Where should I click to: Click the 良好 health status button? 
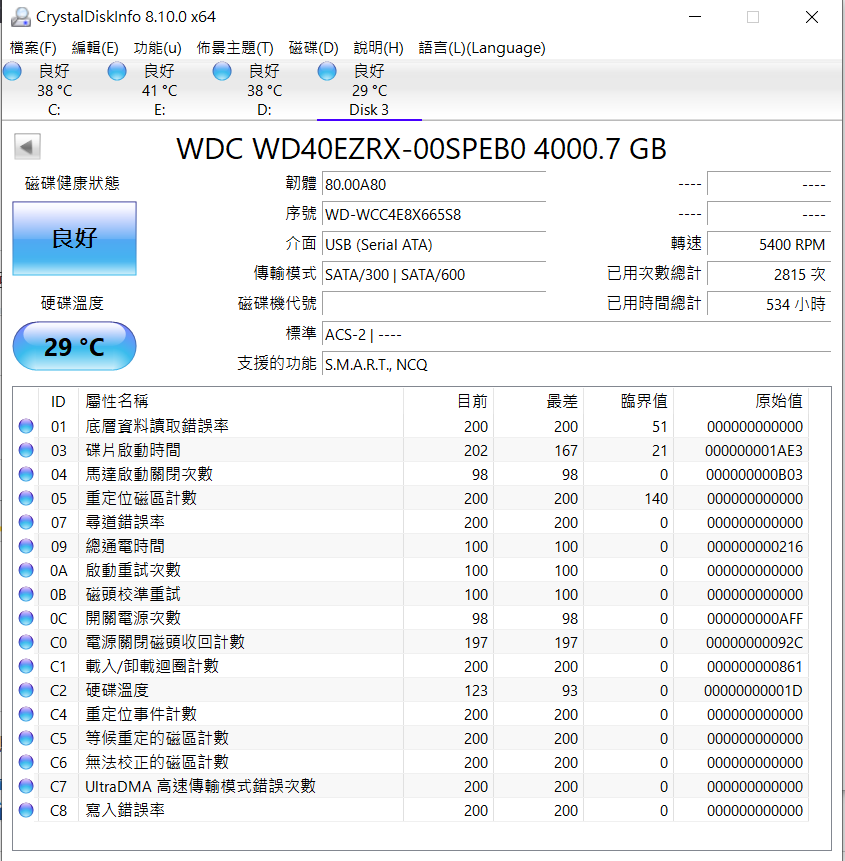pyautogui.click(x=74, y=238)
